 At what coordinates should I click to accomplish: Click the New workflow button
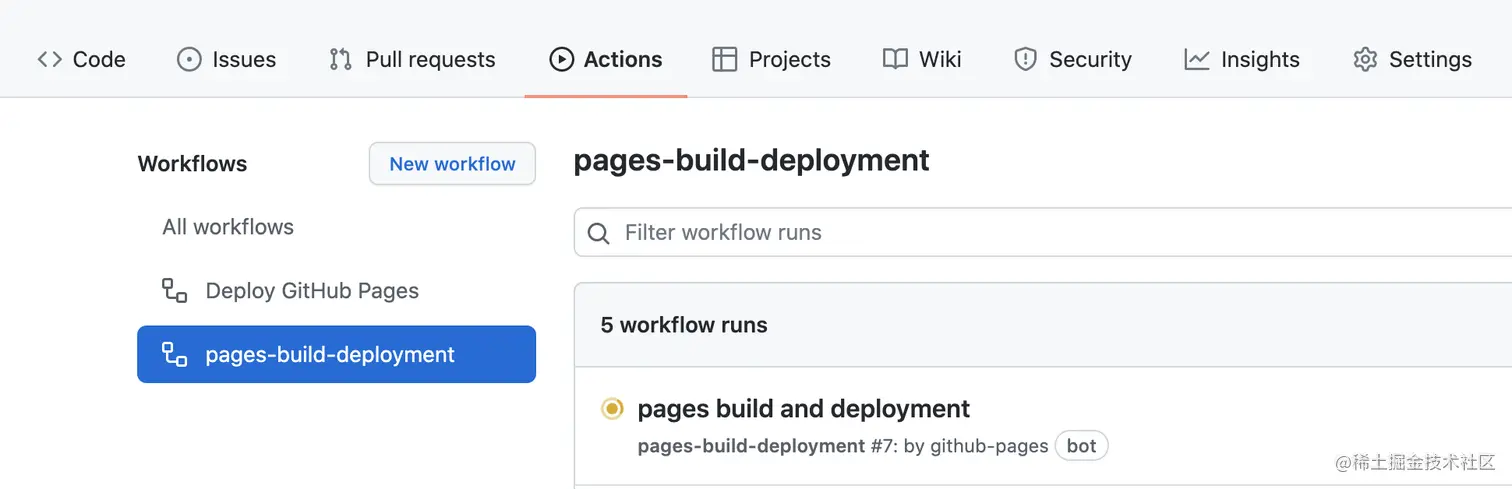point(452,164)
